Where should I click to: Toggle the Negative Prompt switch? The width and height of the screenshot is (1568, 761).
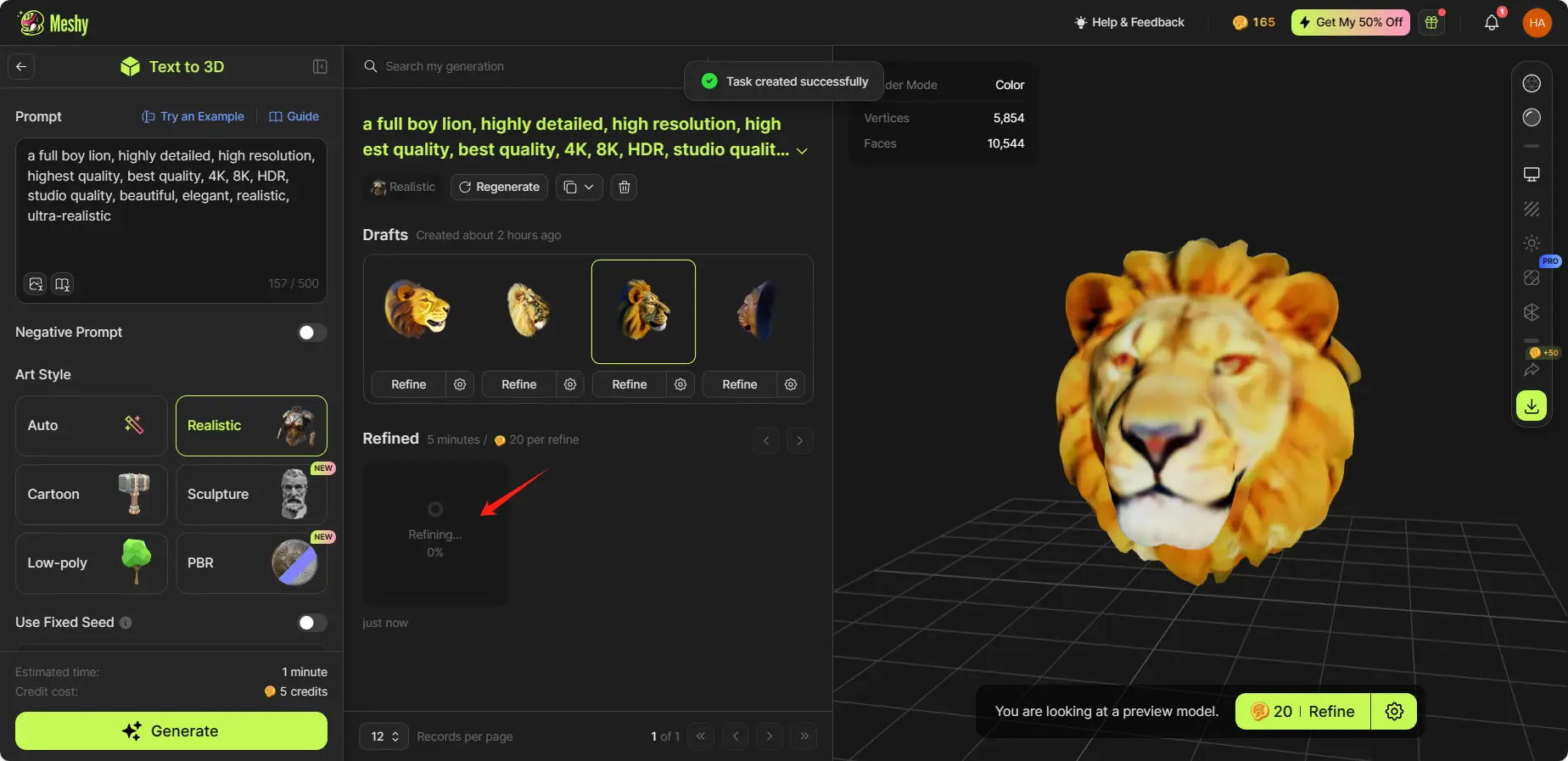311,333
